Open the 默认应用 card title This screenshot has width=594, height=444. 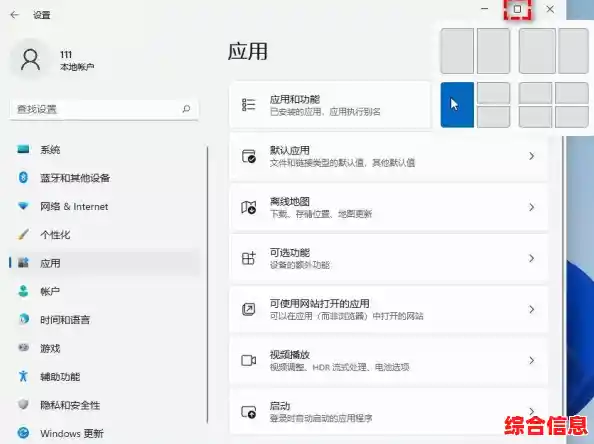tap(289, 150)
